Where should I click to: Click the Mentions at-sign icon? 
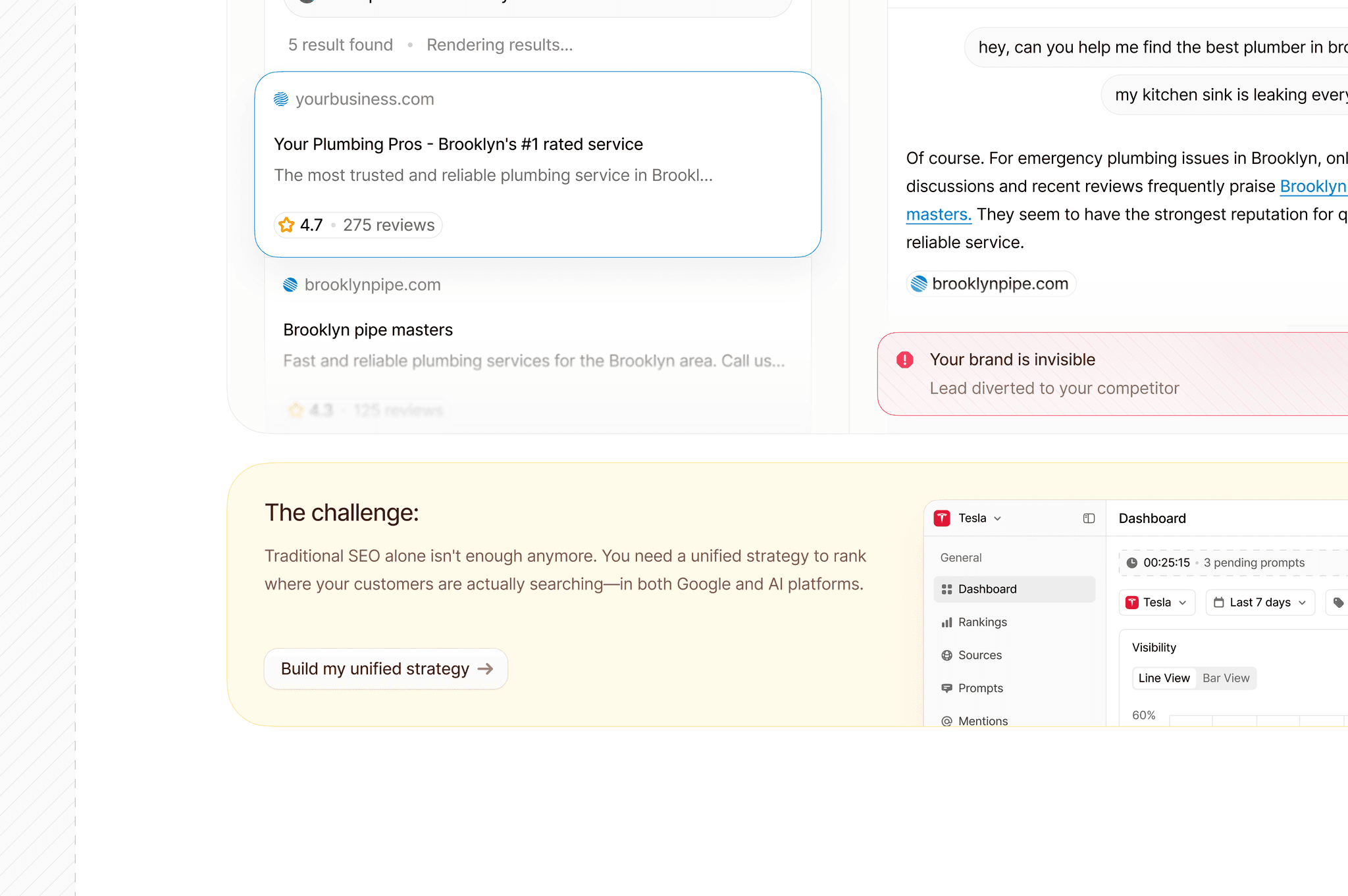click(x=946, y=721)
